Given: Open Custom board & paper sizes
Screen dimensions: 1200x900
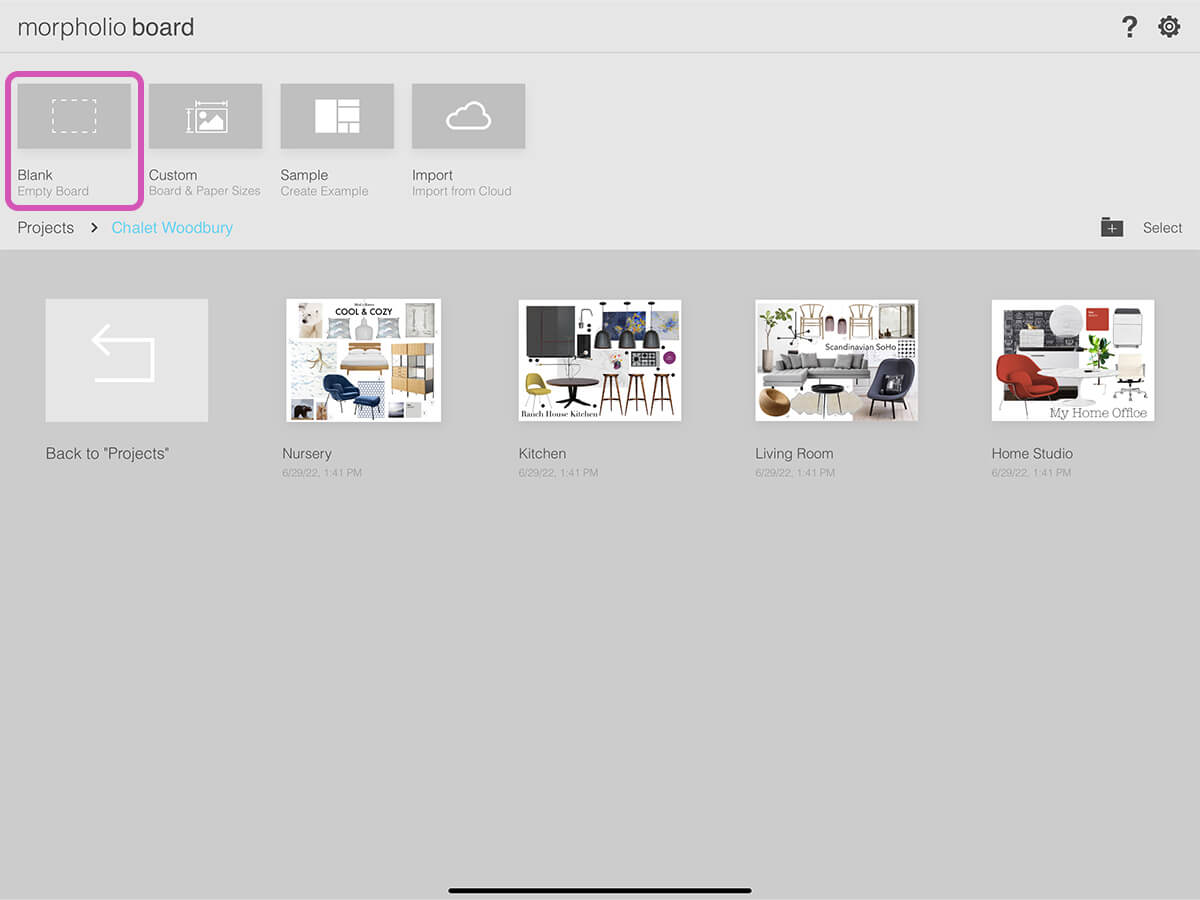Looking at the screenshot, I should tap(205, 116).
